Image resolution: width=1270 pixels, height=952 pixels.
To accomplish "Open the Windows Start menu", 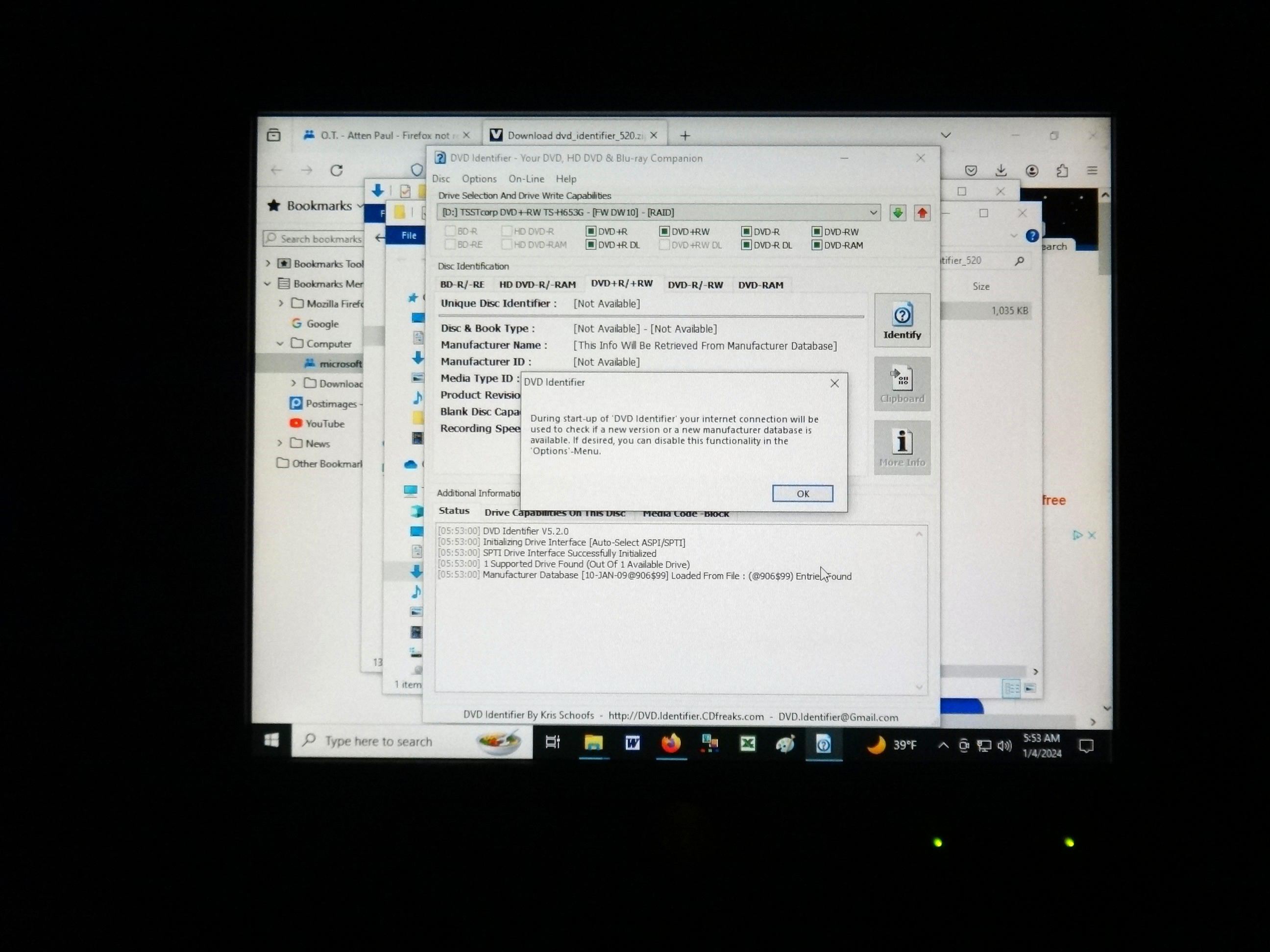I will (271, 741).
